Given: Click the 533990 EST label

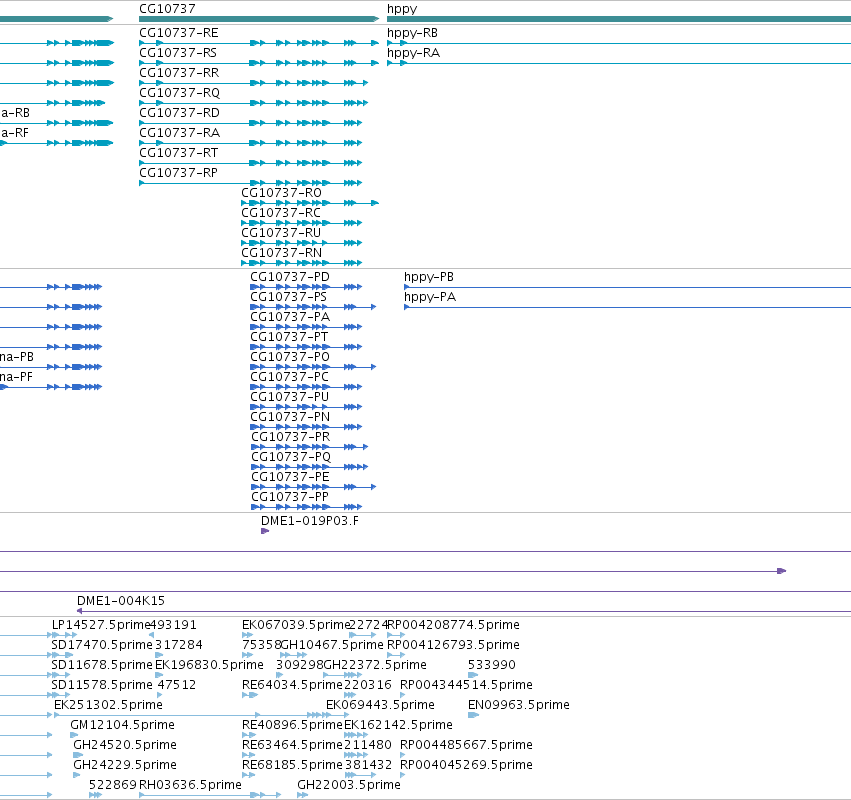Looking at the screenshot, I should (x=492, y=665).
